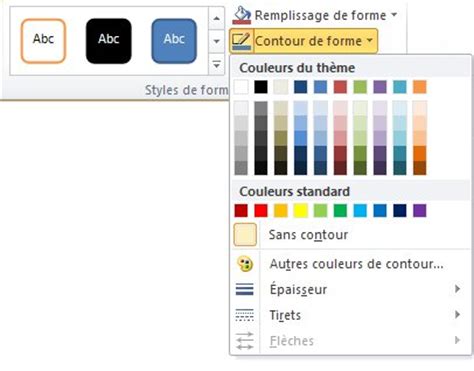Open the Épaisseur submenu
Viewport: 474px width, 371px height.
pos(351,289)
